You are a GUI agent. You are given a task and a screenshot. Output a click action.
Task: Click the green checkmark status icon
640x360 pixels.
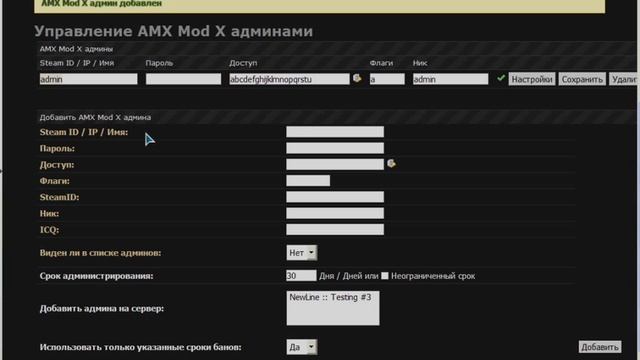[501, 78]
